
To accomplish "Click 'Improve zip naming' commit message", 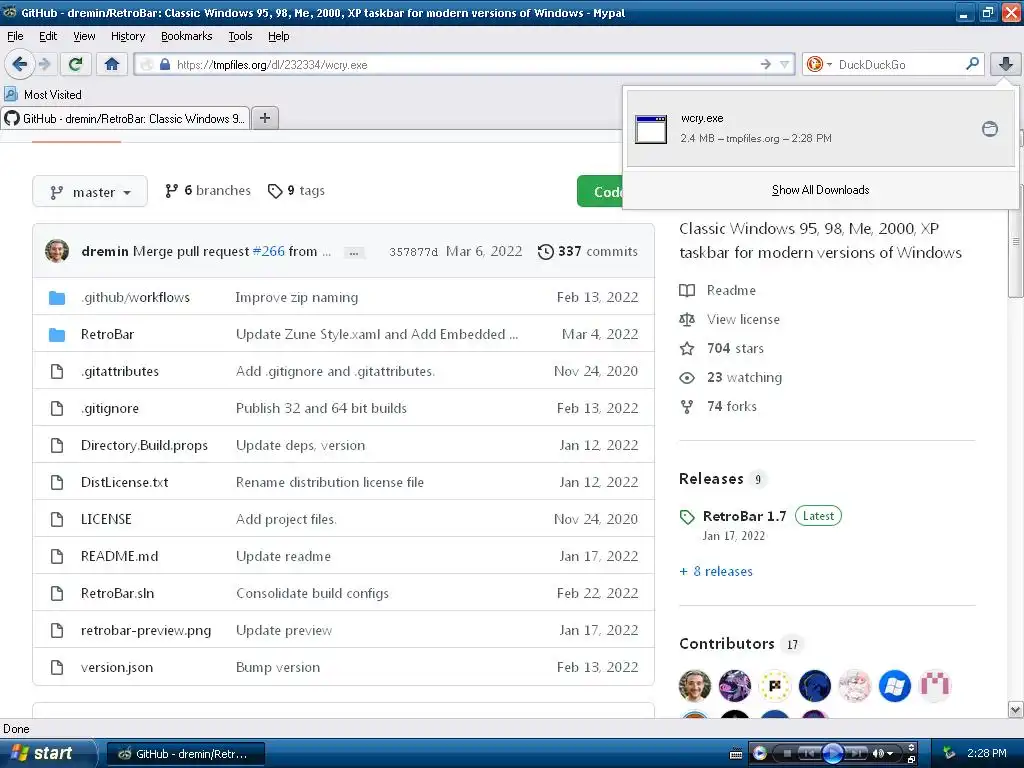I will coord(296,297).
